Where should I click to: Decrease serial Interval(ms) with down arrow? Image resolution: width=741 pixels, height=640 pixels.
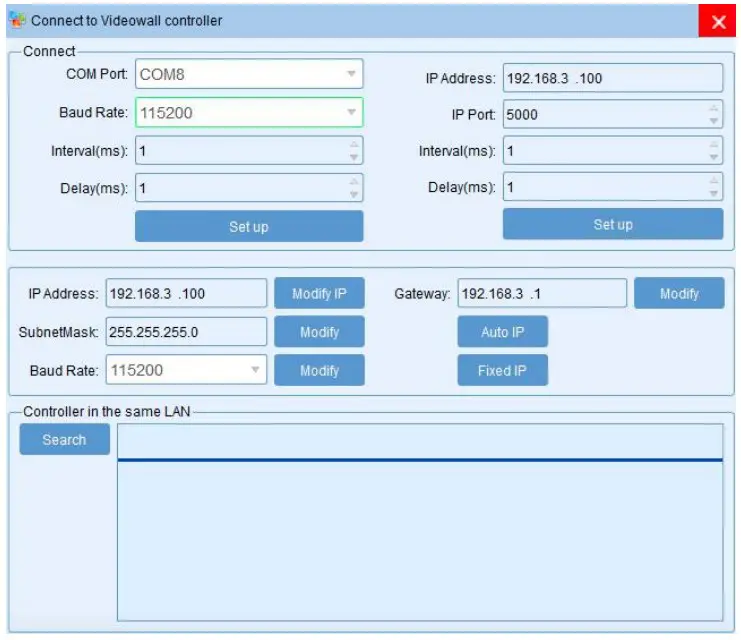[x=353, y=157]
